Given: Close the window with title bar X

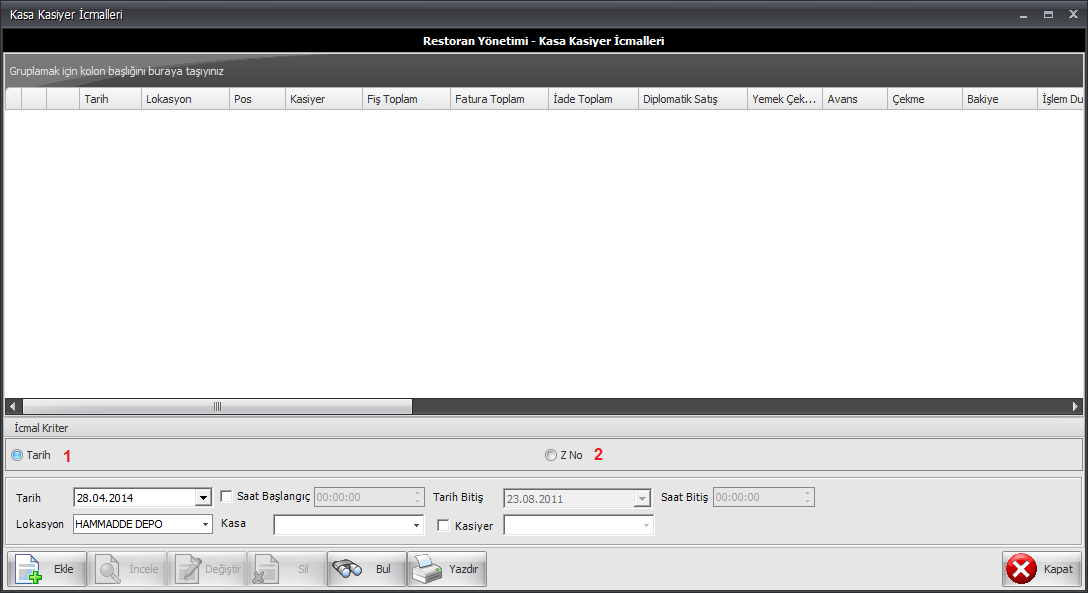Looking at the screenshot, I should pos(1073,15).
